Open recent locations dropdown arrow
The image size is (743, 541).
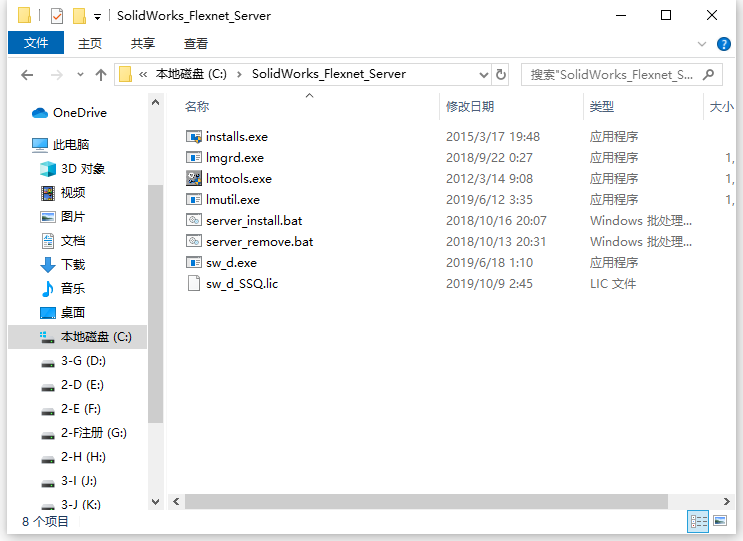click(80, 74)
